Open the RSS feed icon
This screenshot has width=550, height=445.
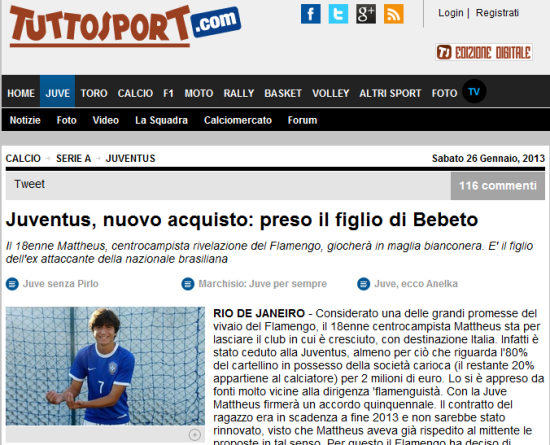pos(394,14)
